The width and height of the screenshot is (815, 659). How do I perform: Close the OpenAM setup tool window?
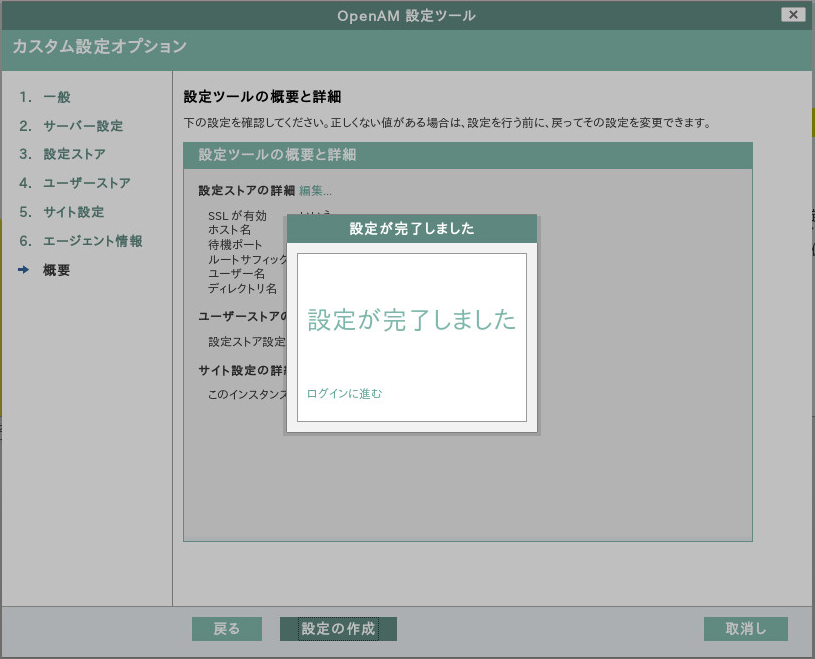pos(793,14)
